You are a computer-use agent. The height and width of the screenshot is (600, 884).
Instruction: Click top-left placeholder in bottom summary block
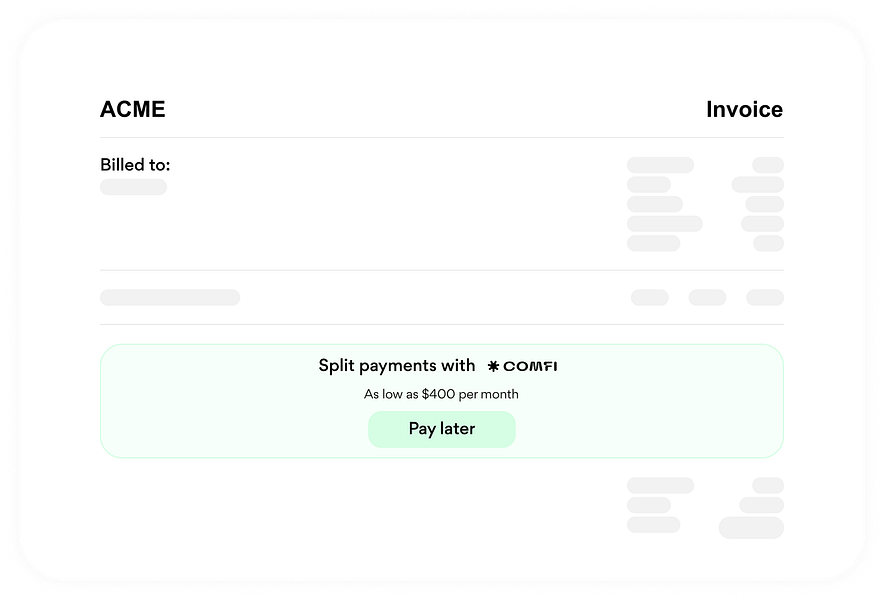click(660, 485)
